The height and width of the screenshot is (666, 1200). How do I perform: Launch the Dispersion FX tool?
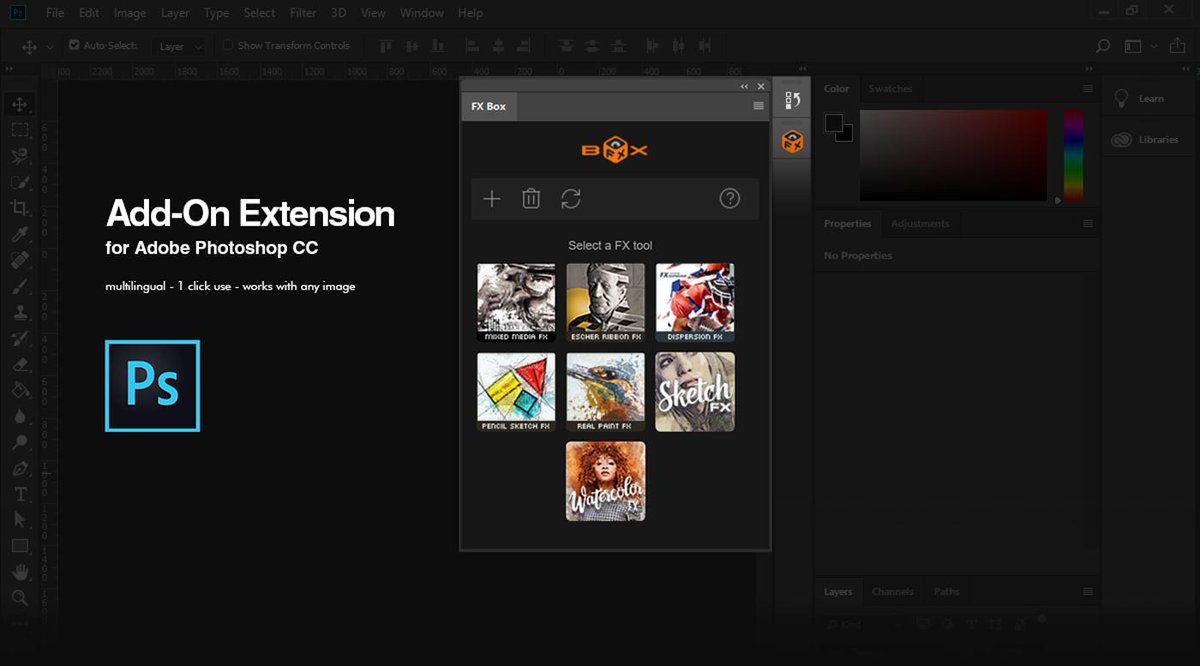click(695, 303)
